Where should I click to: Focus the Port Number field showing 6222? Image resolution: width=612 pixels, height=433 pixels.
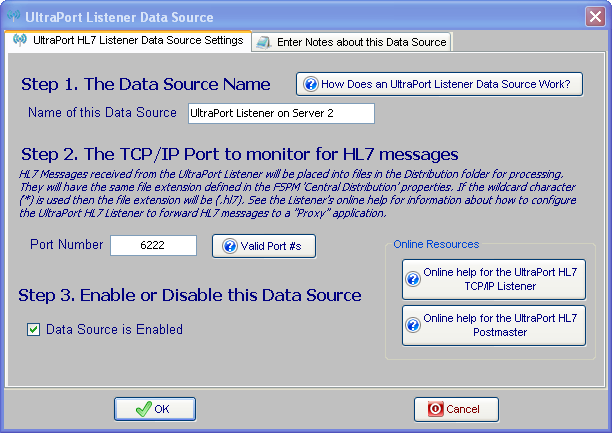click(153, 245)
